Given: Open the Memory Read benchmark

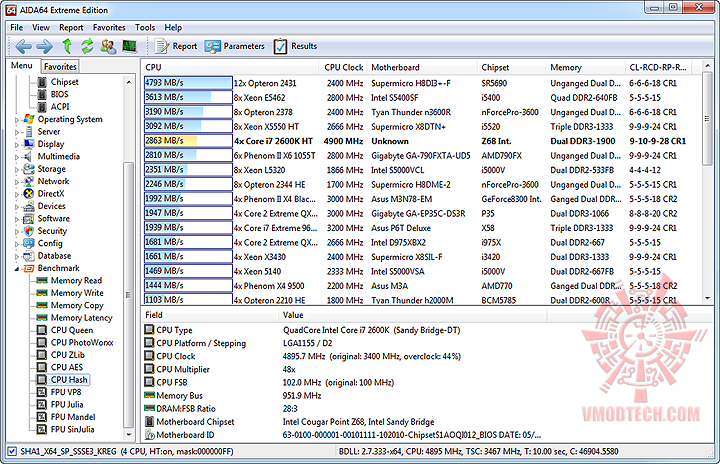Looking at the screenshot, I should [x=76, y=280].
